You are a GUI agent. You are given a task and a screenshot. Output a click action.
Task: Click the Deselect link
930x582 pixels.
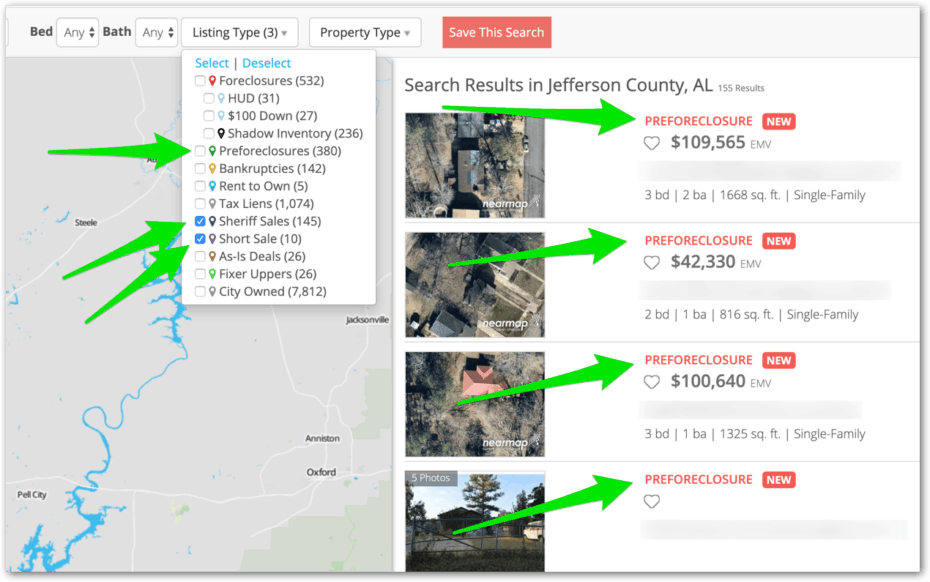[x=266, y=63]
